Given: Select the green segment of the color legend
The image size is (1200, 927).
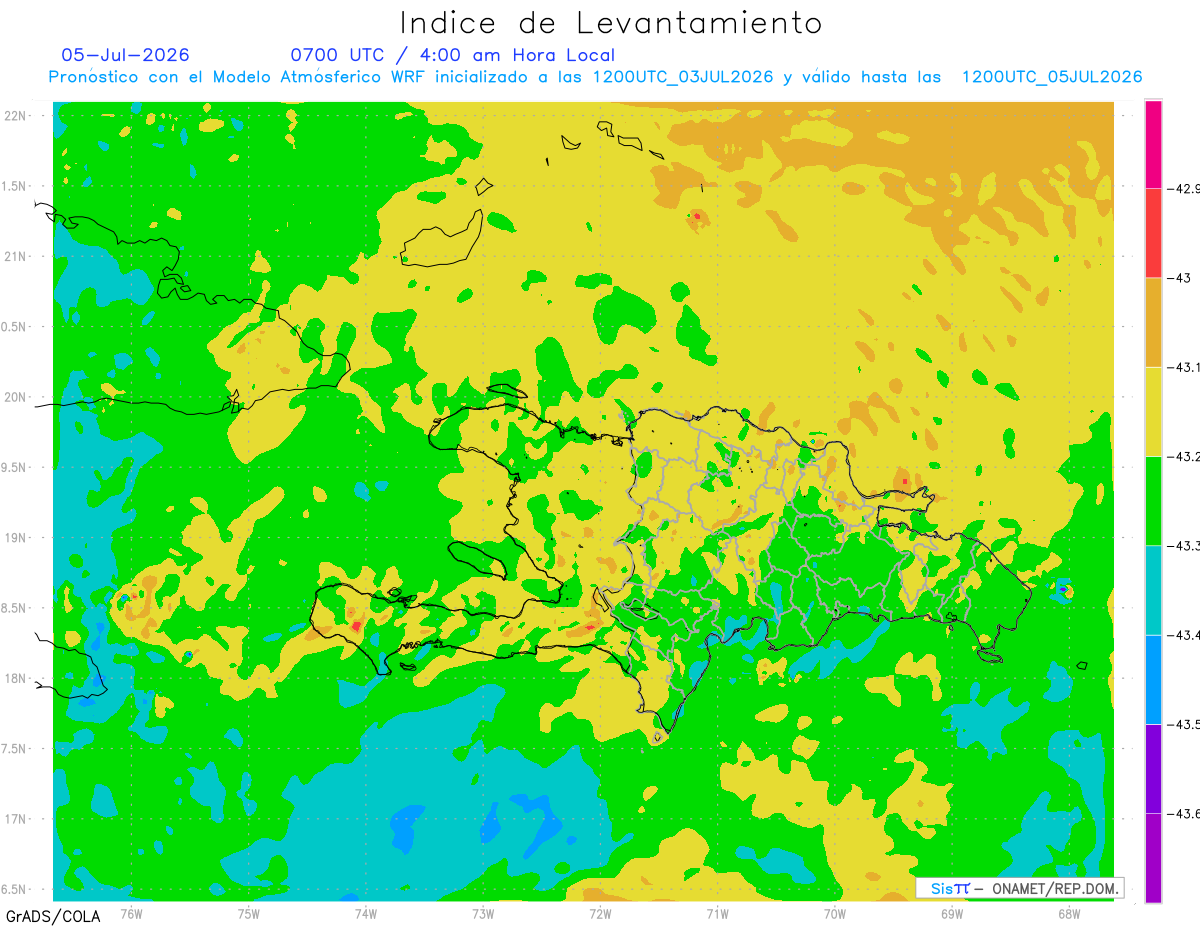Looking at the screenshot, I should (x=1153, y=500).
